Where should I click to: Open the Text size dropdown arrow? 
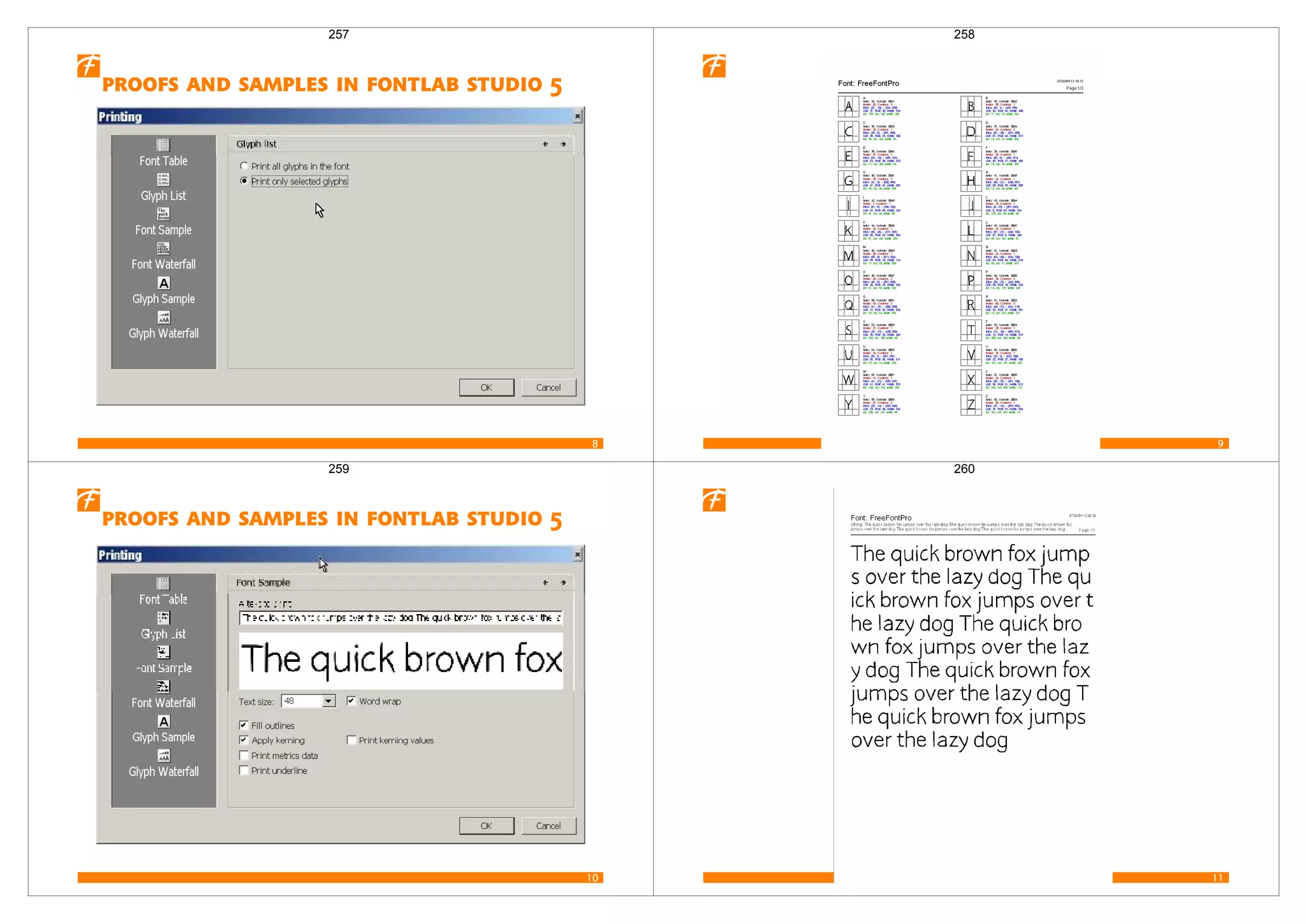click(x=328, y=701)
